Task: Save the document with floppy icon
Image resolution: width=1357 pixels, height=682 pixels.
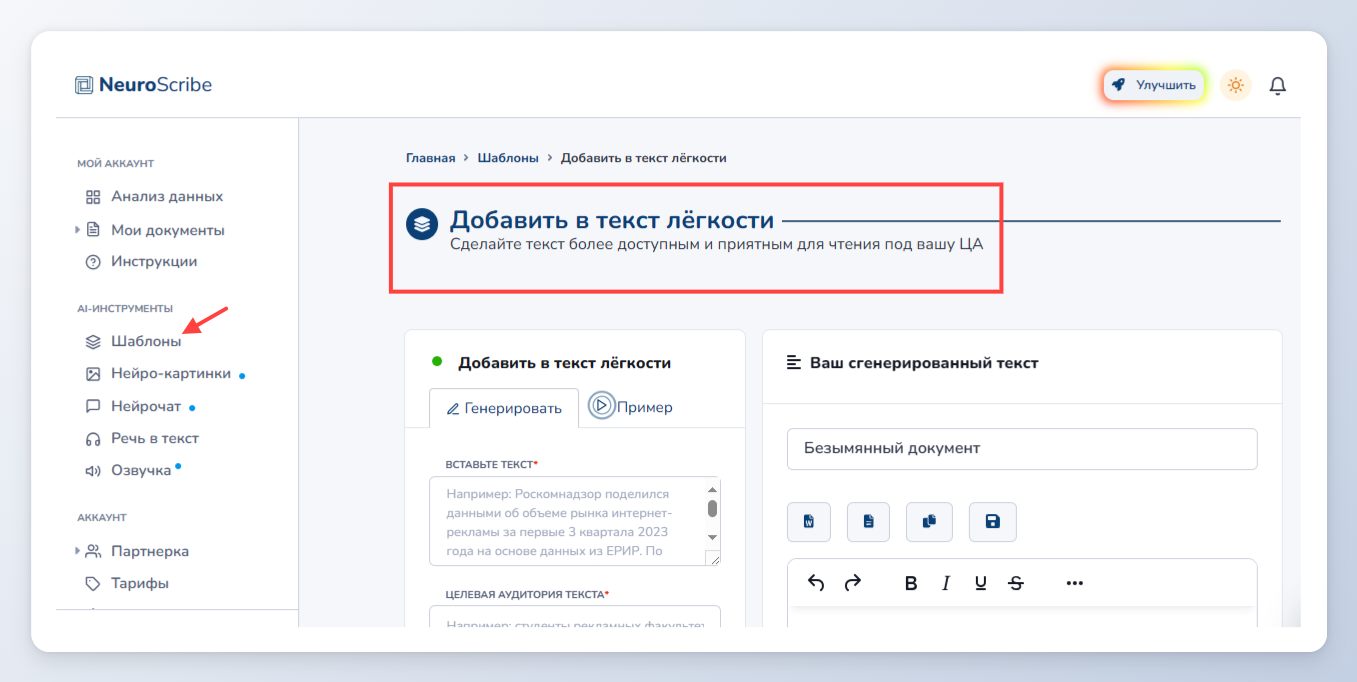Action: coord(992,522)
